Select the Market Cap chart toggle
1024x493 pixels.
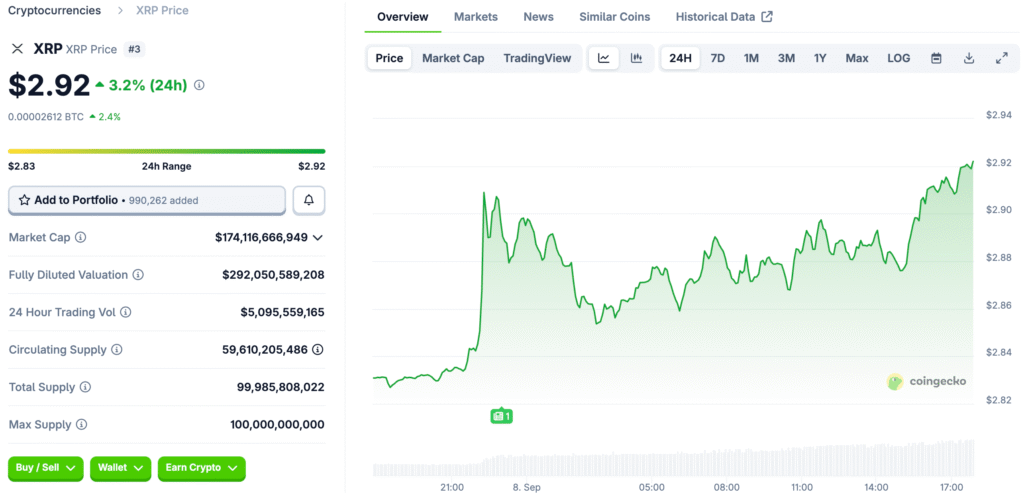coord(453,58)
